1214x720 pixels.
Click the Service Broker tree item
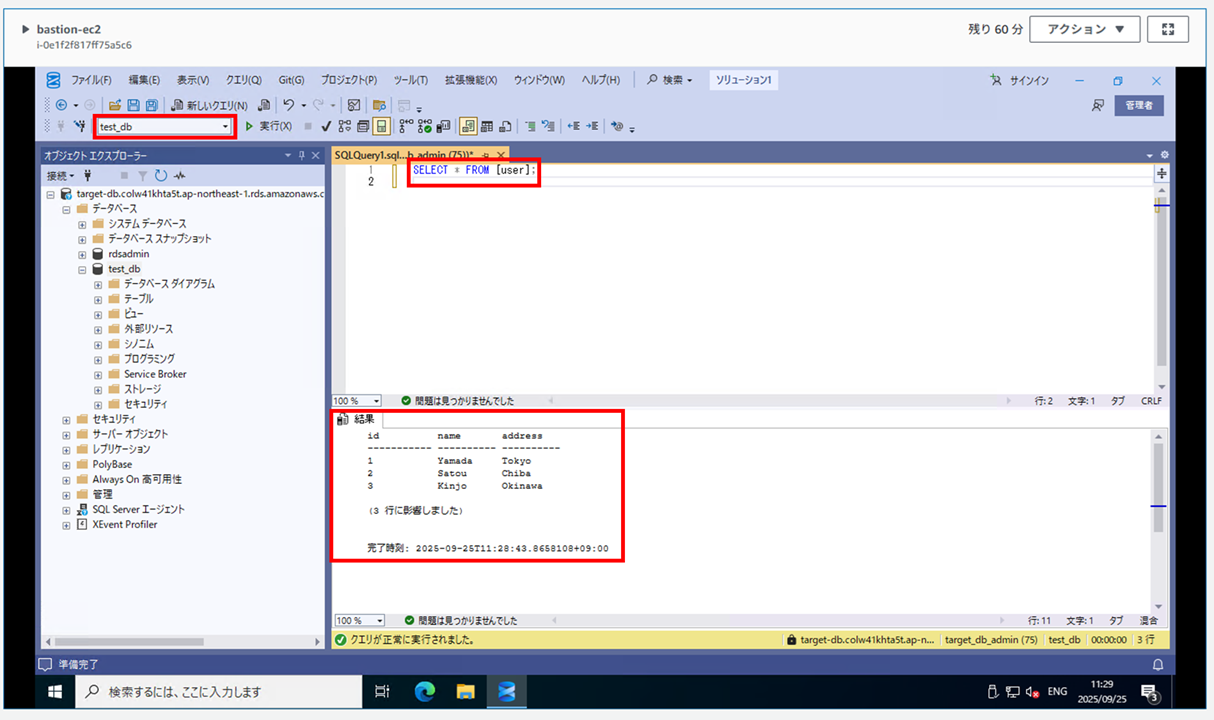click(155, 374)
